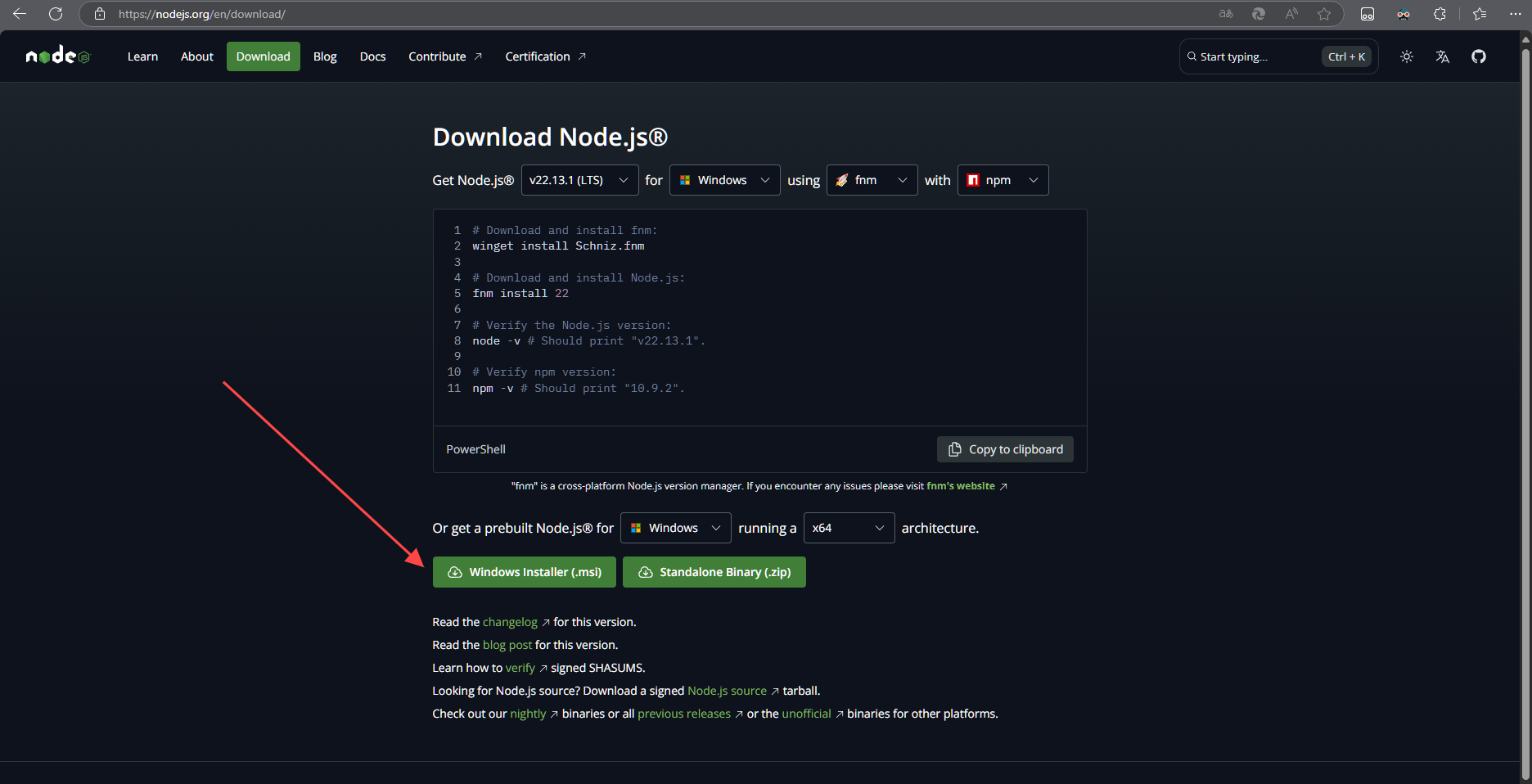Screen dimensions: 1532x784
Task: Refresh the page with the reload icon
Action: click(x=56, y=14)
